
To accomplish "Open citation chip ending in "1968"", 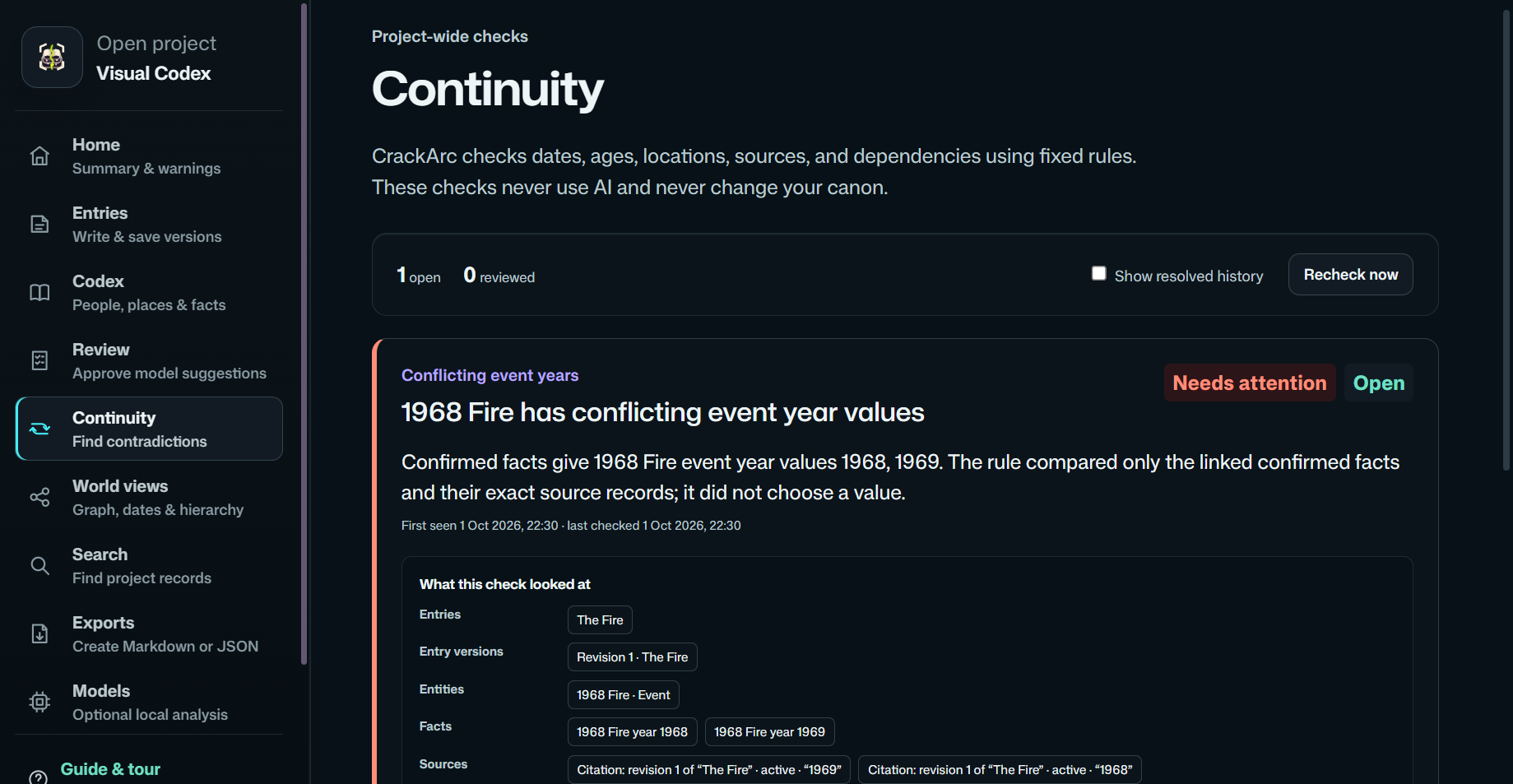I will [x=1000, y=770].
